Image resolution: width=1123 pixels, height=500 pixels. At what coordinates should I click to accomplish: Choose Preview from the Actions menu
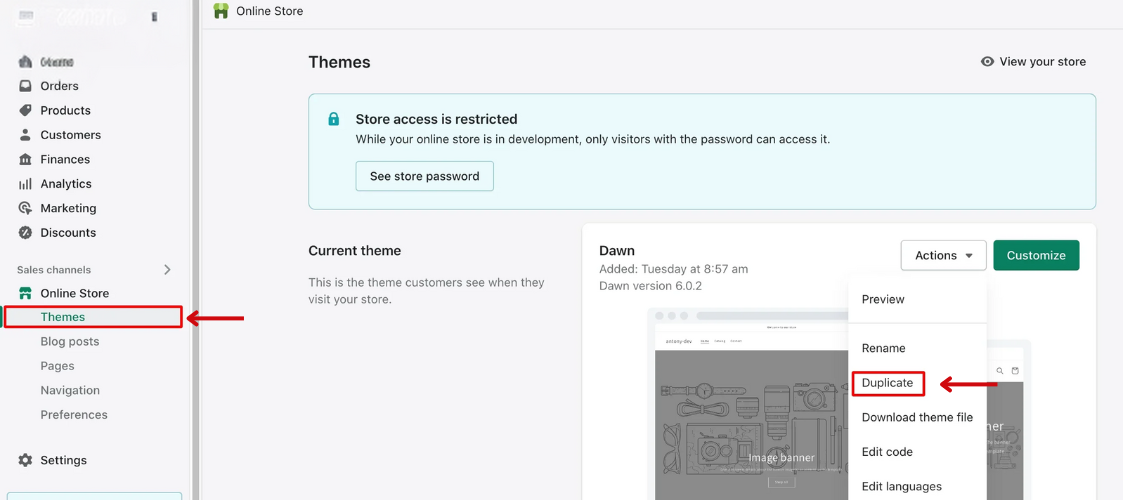(883, 299)
